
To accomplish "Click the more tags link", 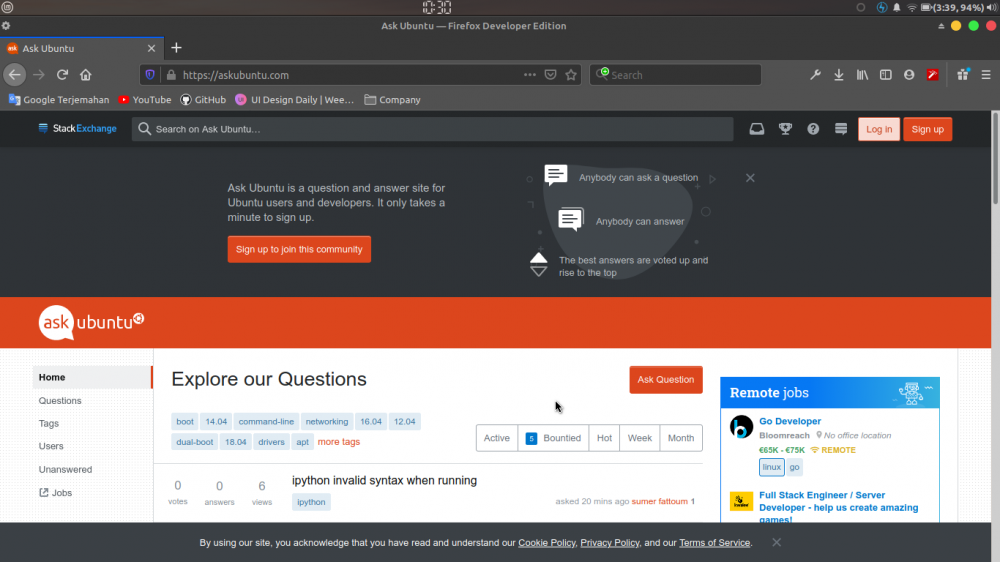I will [x=339, y=441].
